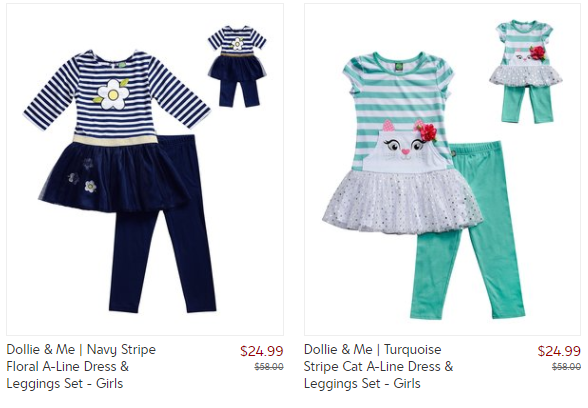Screen dimensions: 588x408
Task: Click the Turquoise Stripe Cat A-Line Dress title
Action: [378, 366]
